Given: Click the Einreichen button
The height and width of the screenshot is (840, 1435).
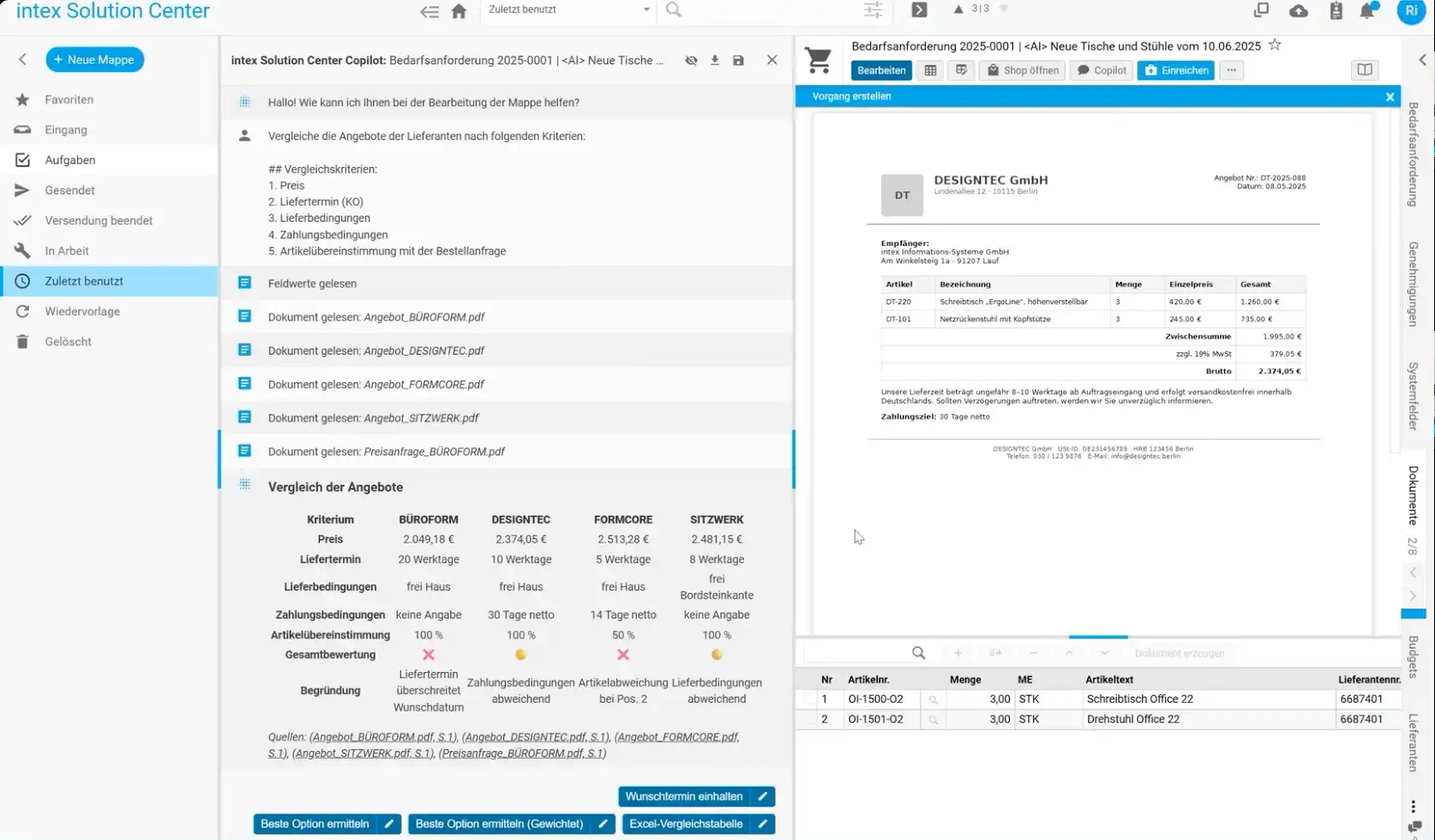Looking at the screenshot, I should point(1175,70).
